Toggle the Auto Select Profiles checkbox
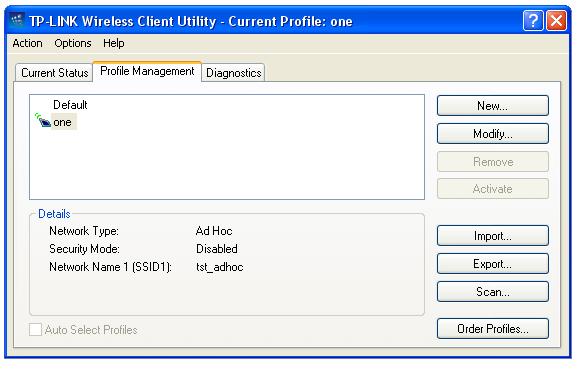The width and height of the screenshot is (578, 367). pos(35,329)
